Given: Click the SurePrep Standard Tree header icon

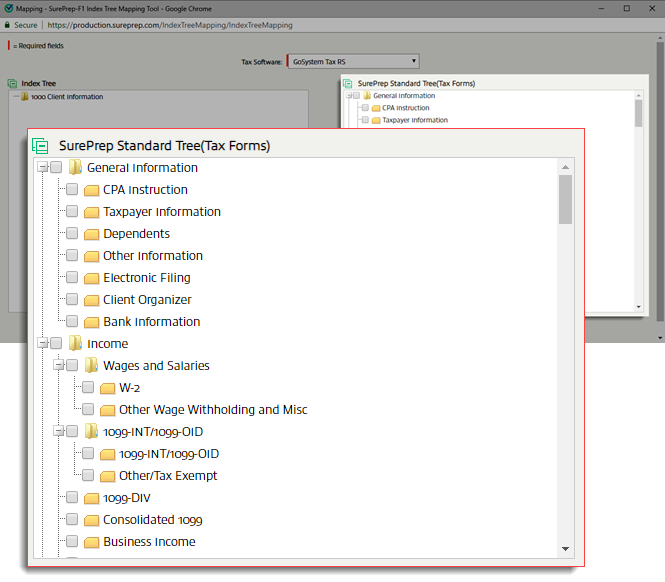Looking at the screenshot, I should click(x=40, y=146).
